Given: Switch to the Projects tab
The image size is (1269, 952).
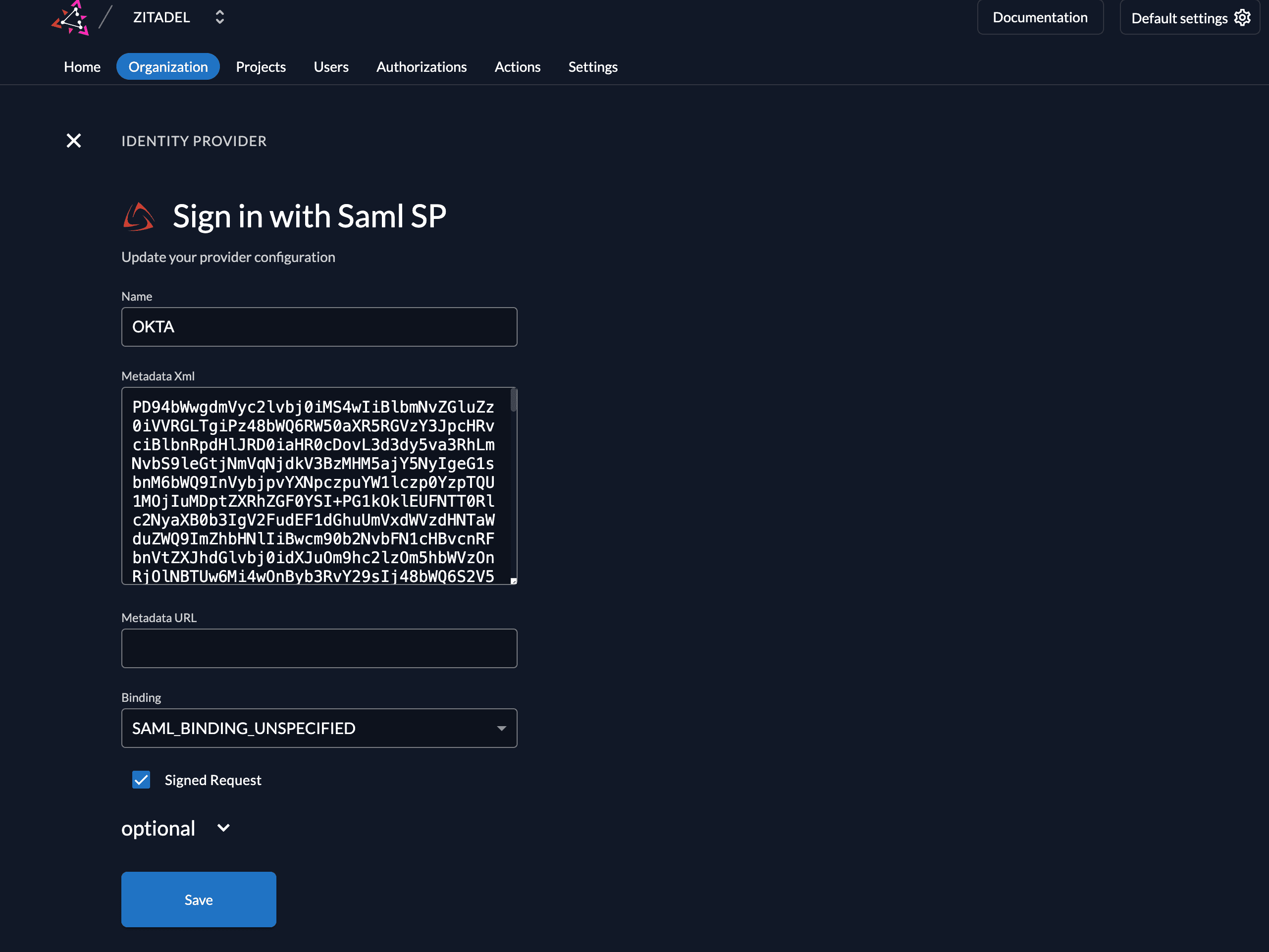Looking at the screenshot, I should (x=261, y=66).
